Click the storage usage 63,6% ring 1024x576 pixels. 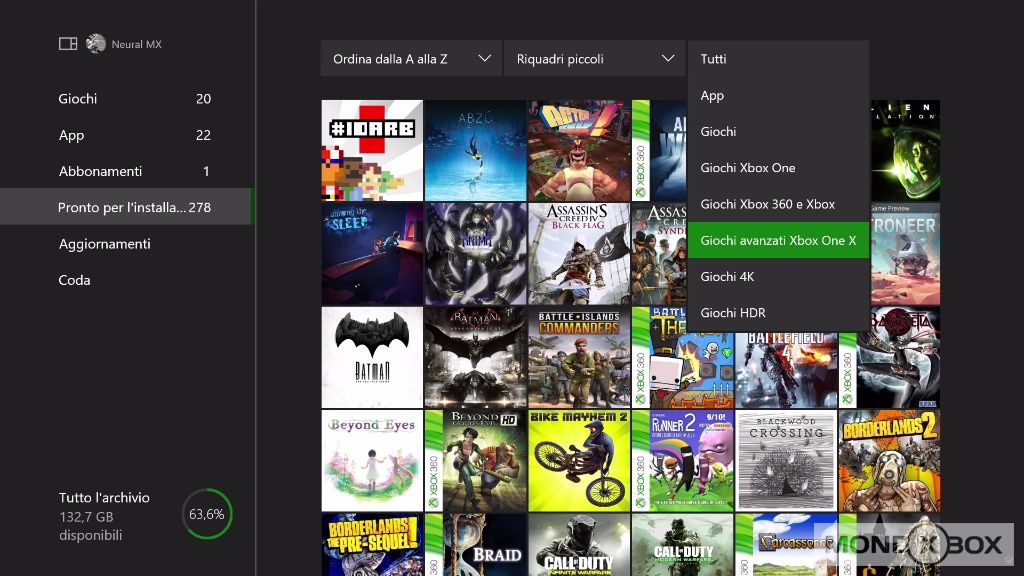point(207,514)
